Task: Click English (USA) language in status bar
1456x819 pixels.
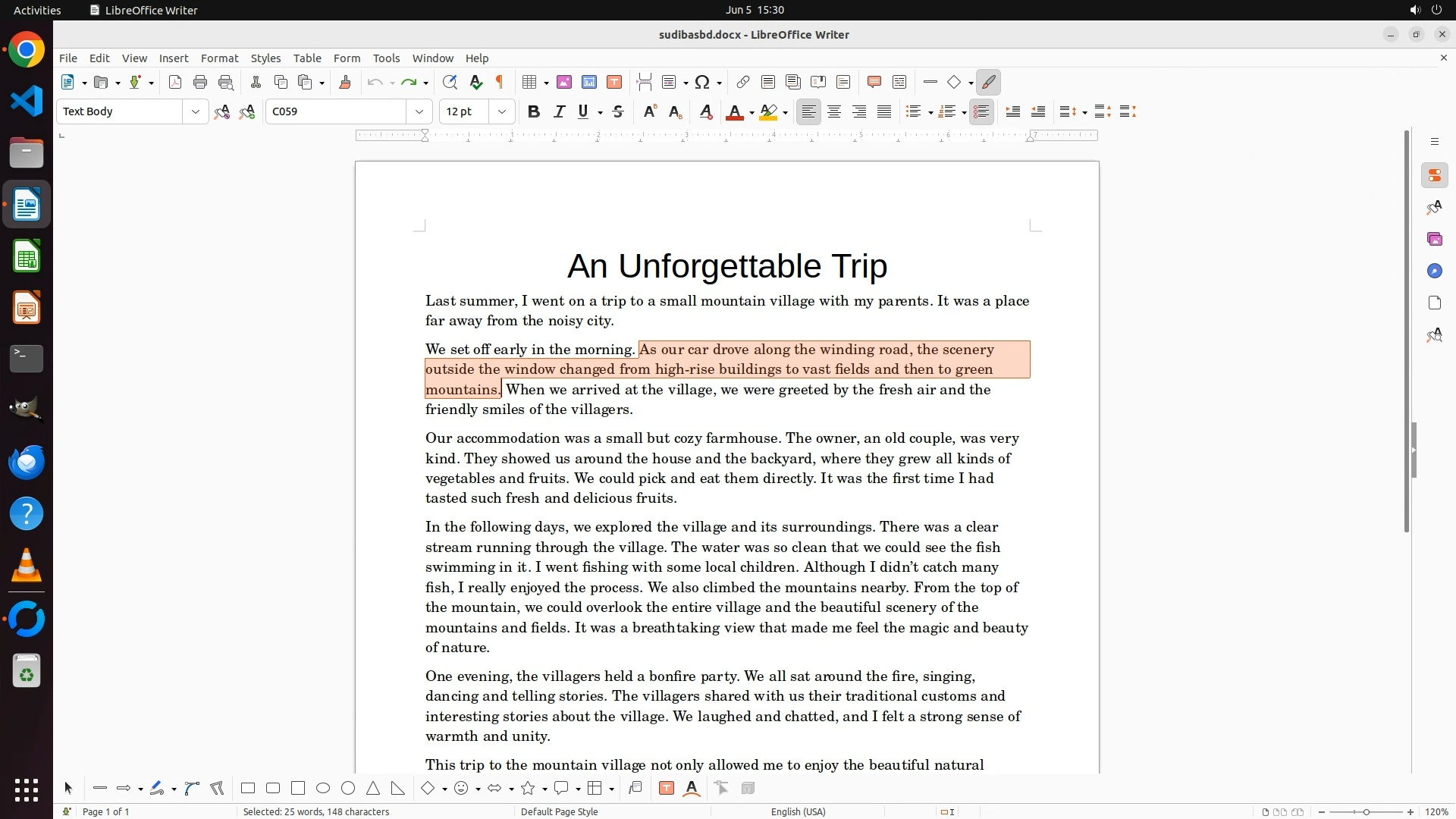Action: (798, 811)
